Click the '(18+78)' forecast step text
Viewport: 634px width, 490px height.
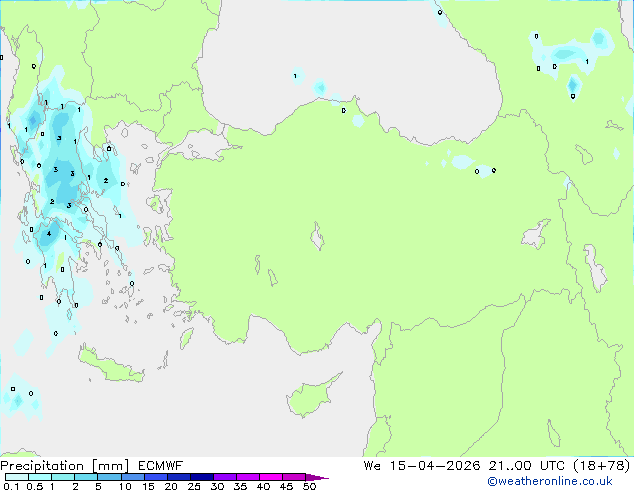(602, 466)
